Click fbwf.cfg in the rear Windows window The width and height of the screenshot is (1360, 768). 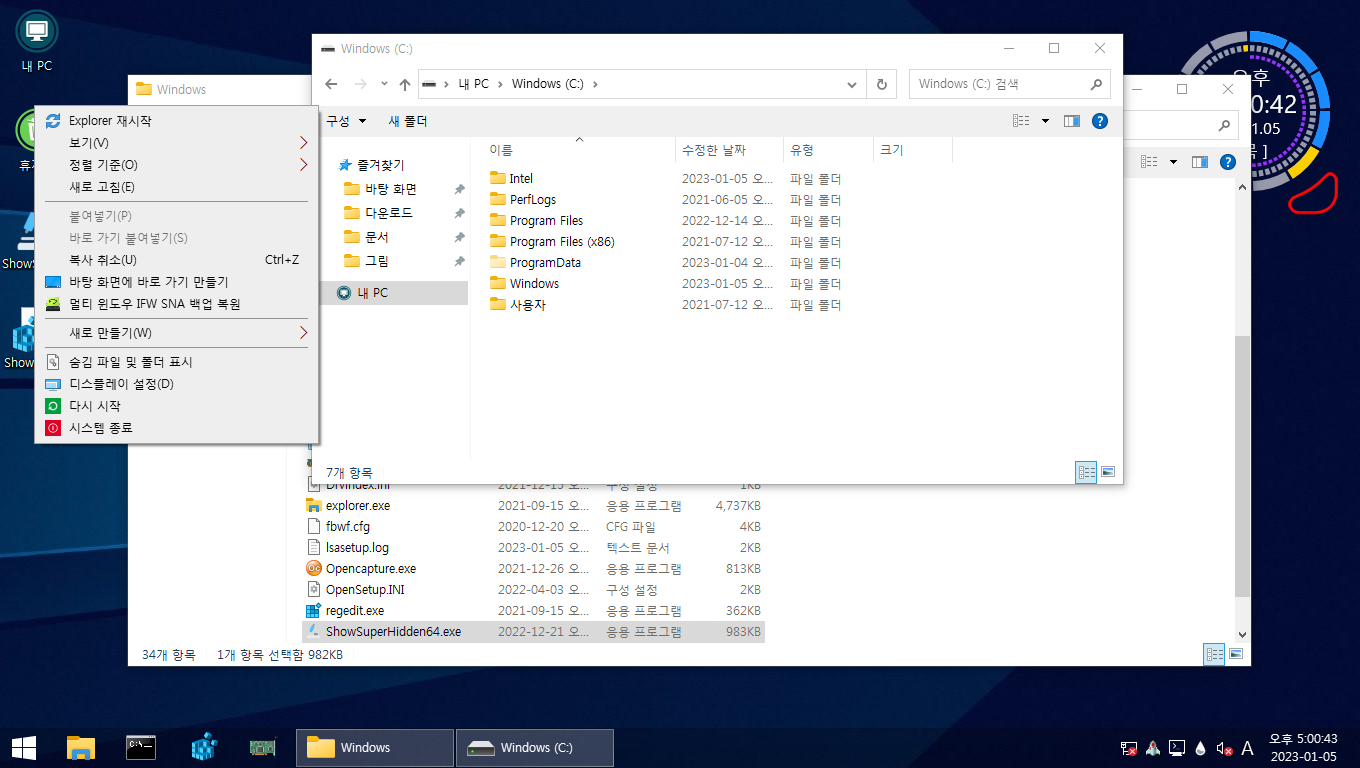click(x=347, y=527)
